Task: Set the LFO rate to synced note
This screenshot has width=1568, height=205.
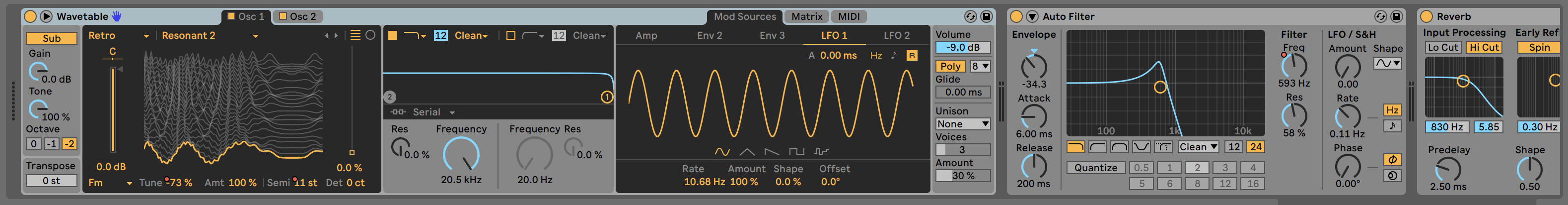Action: 894,56
